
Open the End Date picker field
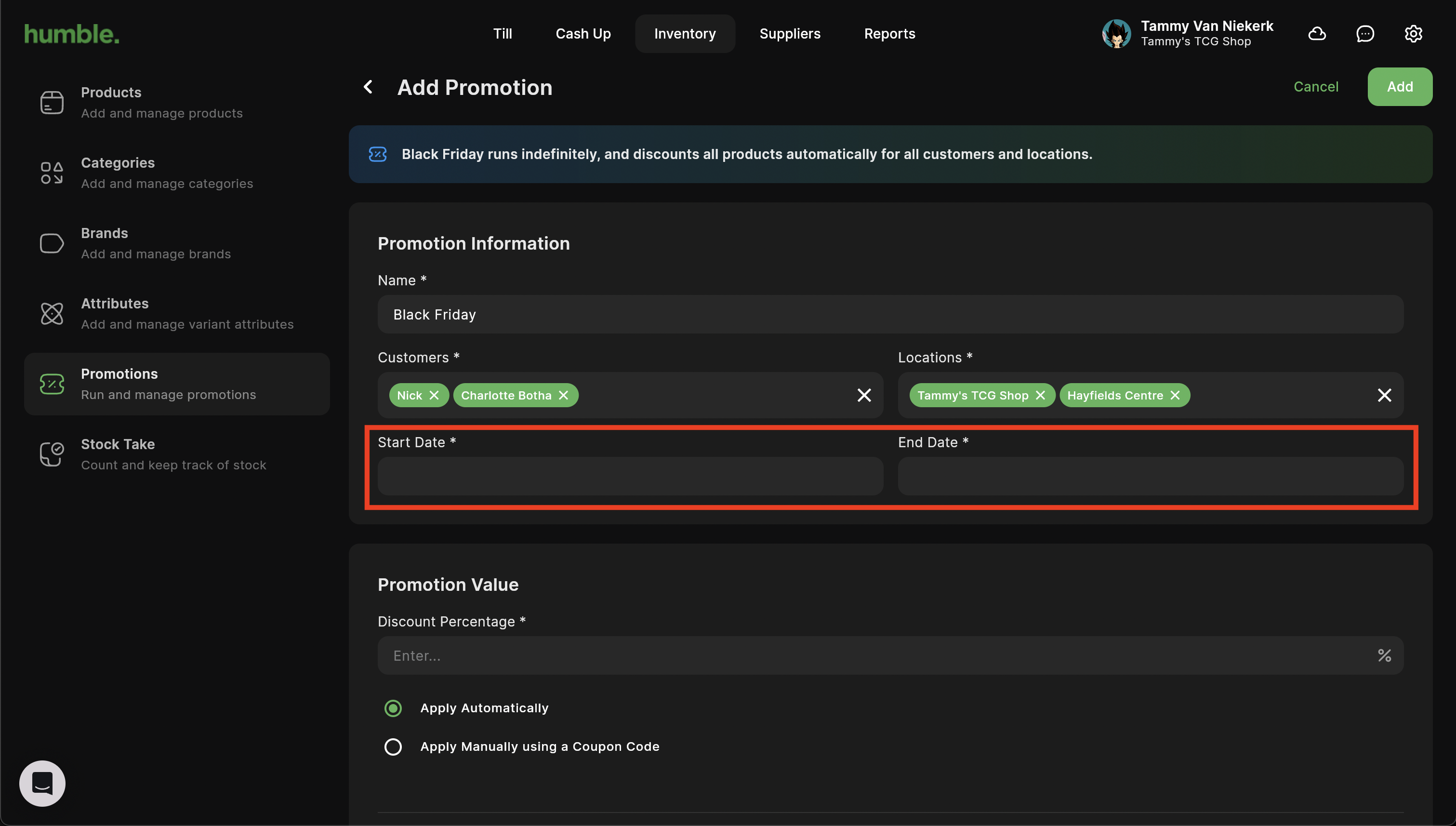[x=1150, y=477]
